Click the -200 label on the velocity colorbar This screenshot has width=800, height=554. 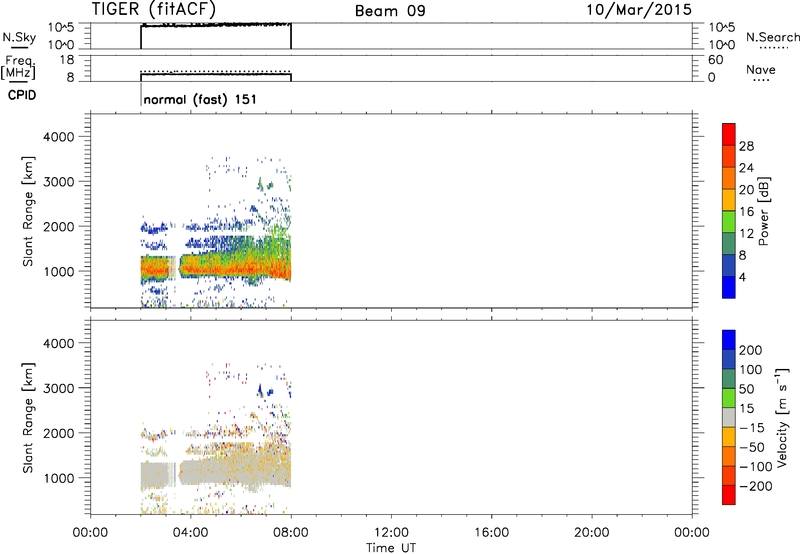[756, 486]
